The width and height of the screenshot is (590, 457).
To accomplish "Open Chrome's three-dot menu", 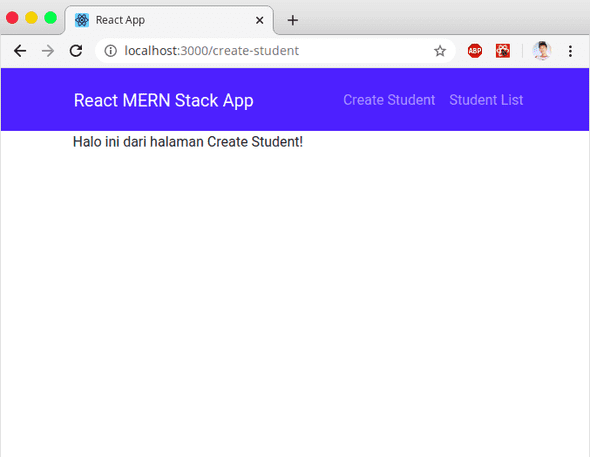I will tap(570, 51).
